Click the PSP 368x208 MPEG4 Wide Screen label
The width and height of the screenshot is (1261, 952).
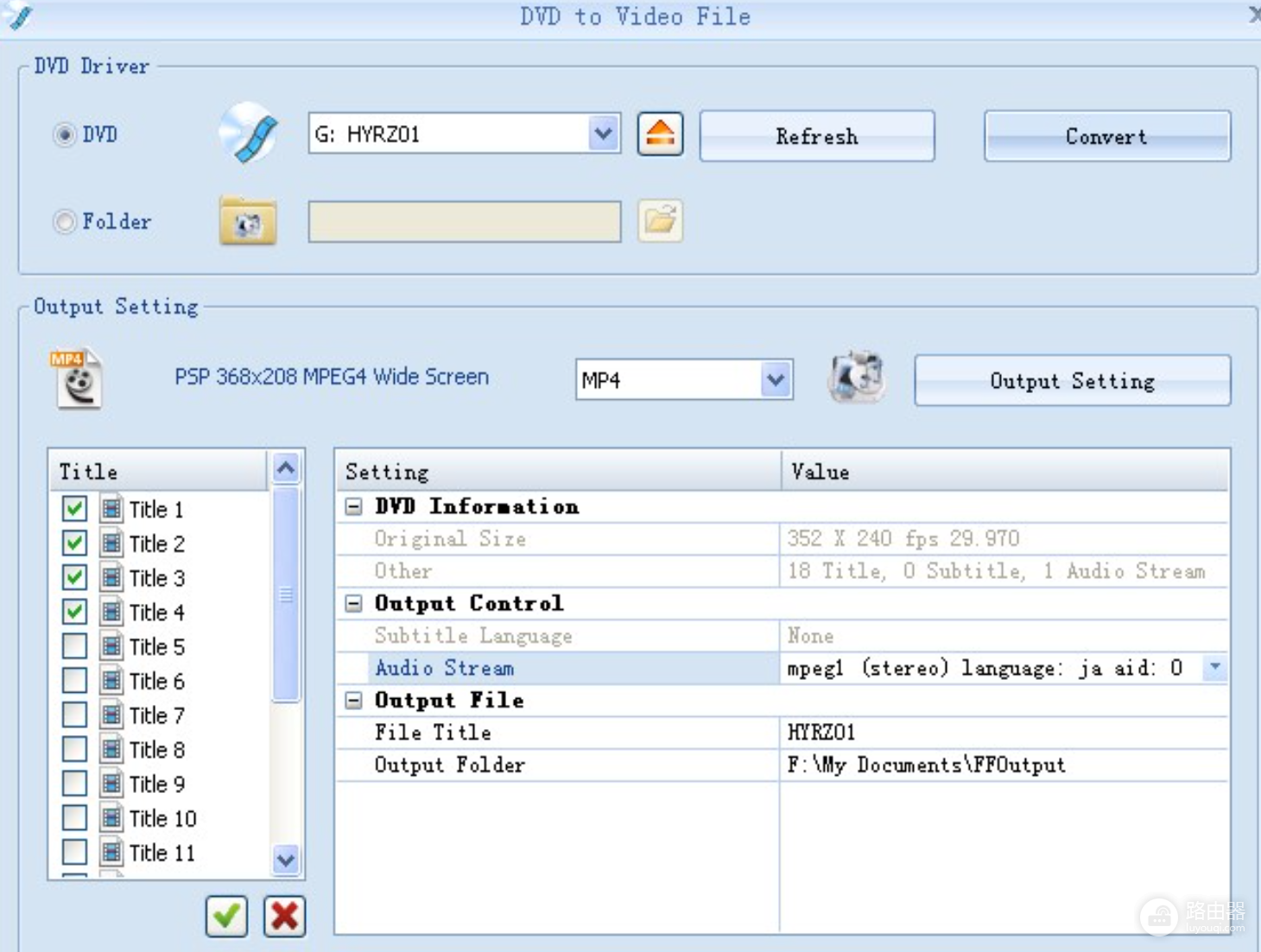click(x=332, y=377)
